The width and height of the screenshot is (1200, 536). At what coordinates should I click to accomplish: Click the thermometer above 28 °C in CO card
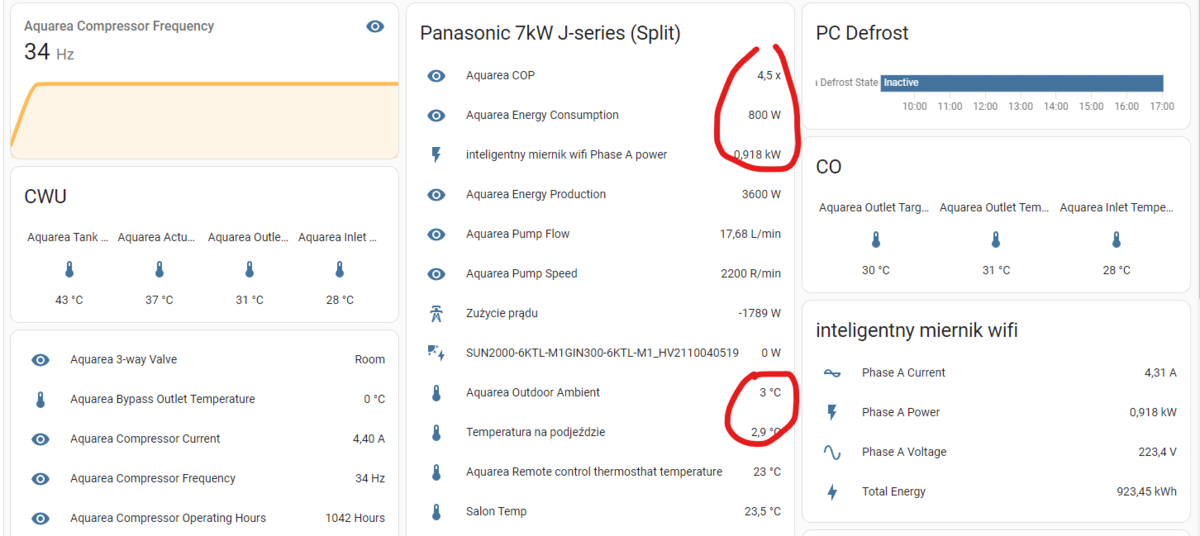click(1116, 240)
